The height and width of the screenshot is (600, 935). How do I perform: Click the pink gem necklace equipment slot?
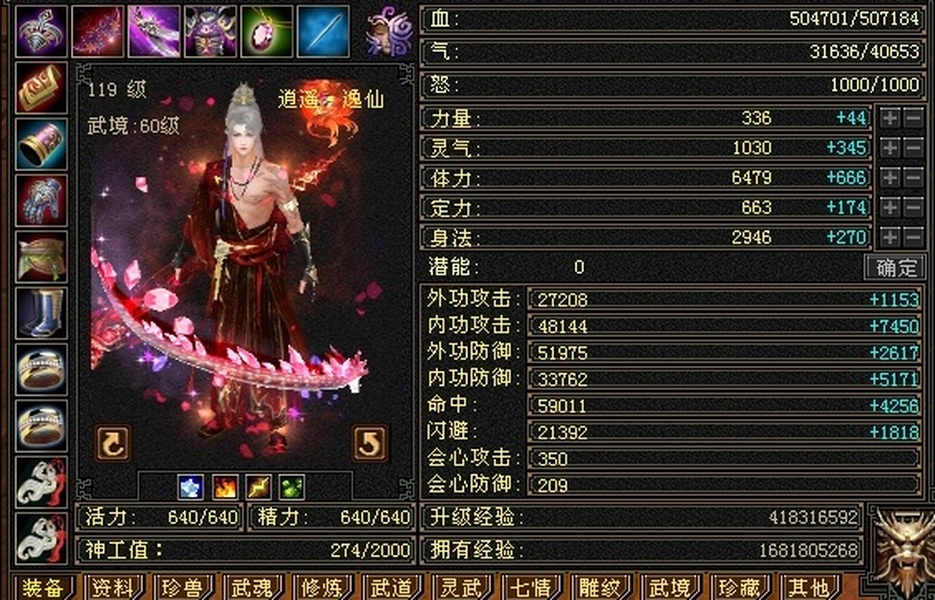267,32
